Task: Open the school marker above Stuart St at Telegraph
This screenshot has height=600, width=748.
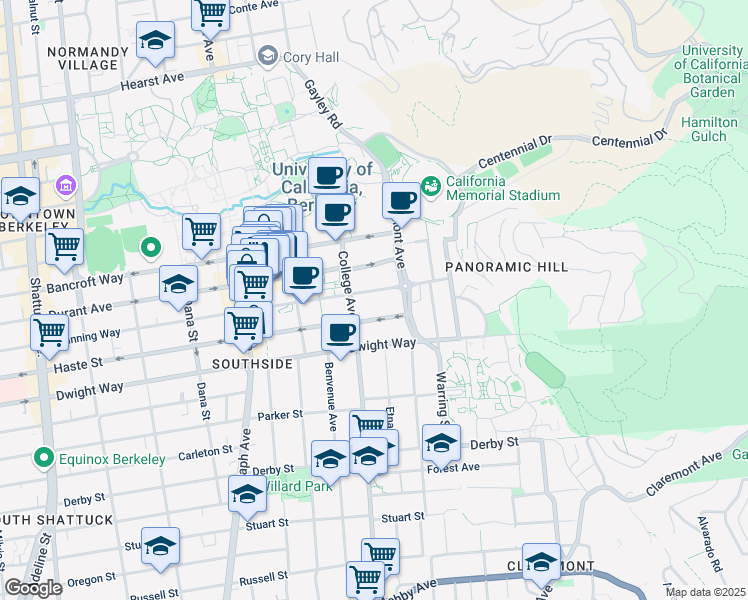Action: click(247, 495)
